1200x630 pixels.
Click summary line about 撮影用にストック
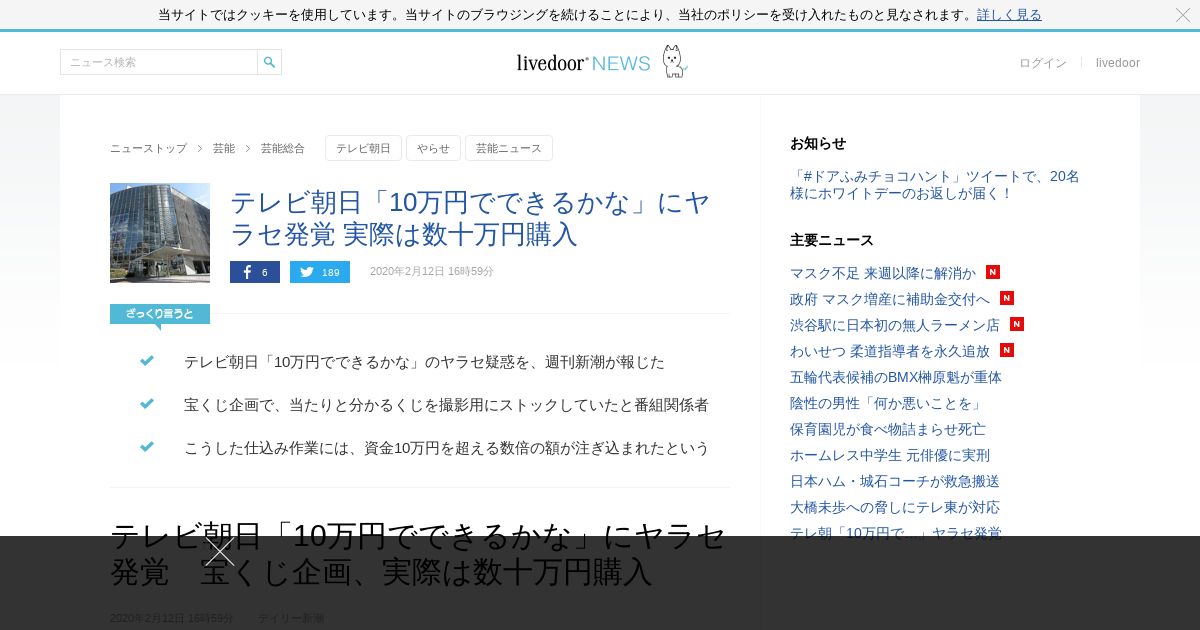446,405
